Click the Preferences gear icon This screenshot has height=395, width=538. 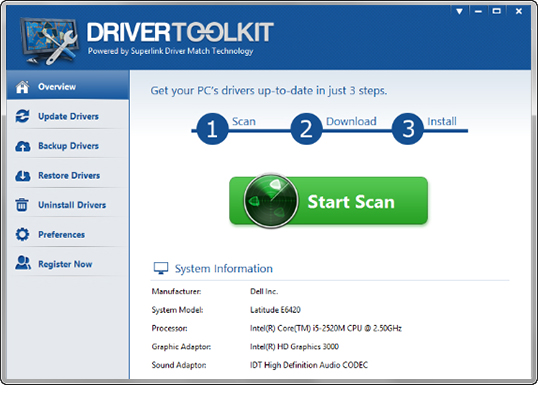click(22, 234)
